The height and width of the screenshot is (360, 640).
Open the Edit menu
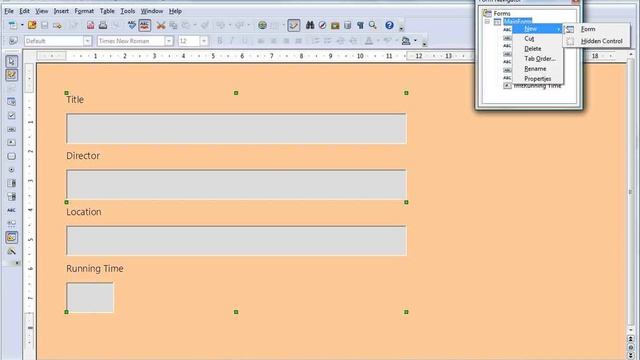coord(24,11)
